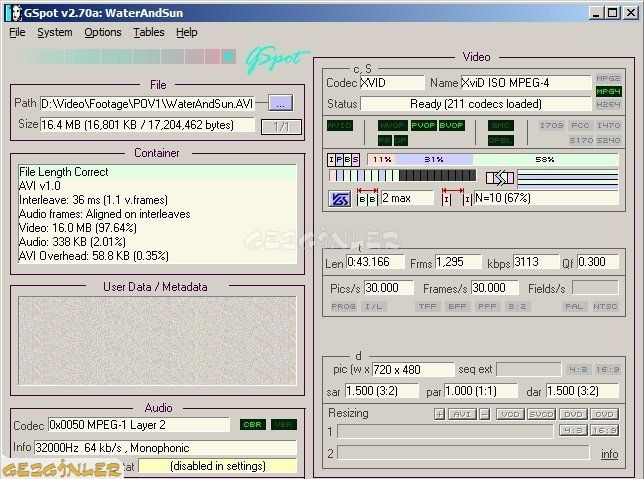Click the blue frame-analysis button
The height and width of the screenshot is (479, 644).
click(340, 199)
